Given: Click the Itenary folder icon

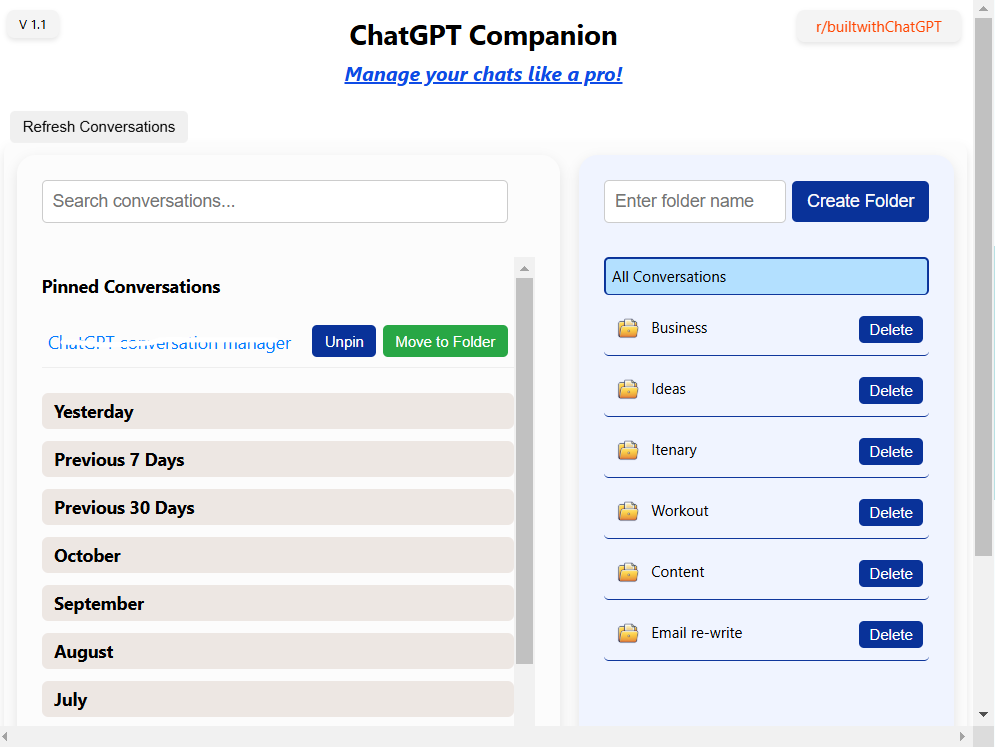Looking at the screenshot, I should [x=628, y=450].
